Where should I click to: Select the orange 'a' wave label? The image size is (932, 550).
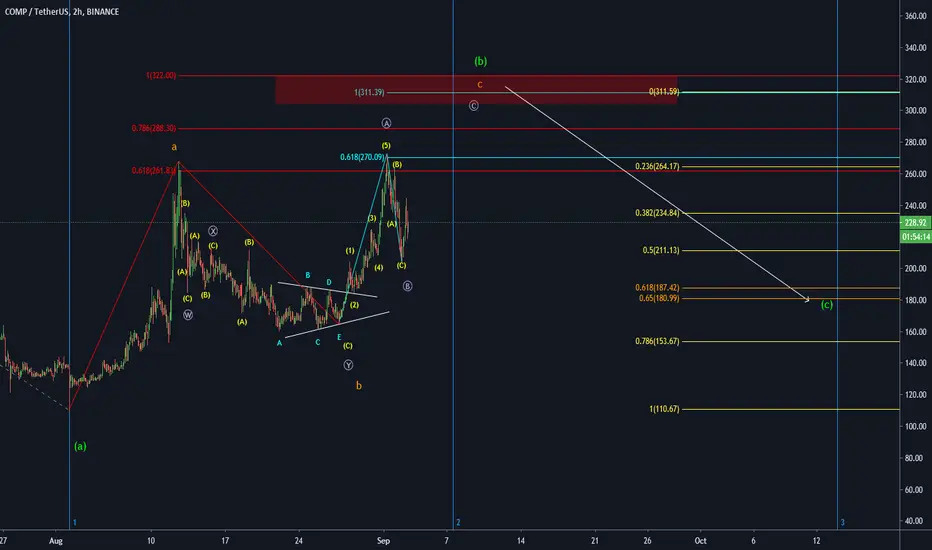click(174, 147)
